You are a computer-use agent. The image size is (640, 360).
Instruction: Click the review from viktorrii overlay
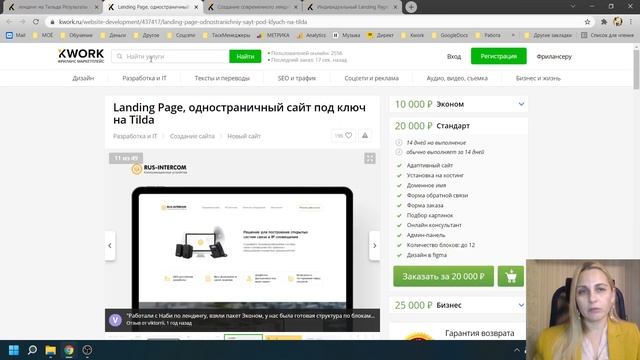(242, 319)
